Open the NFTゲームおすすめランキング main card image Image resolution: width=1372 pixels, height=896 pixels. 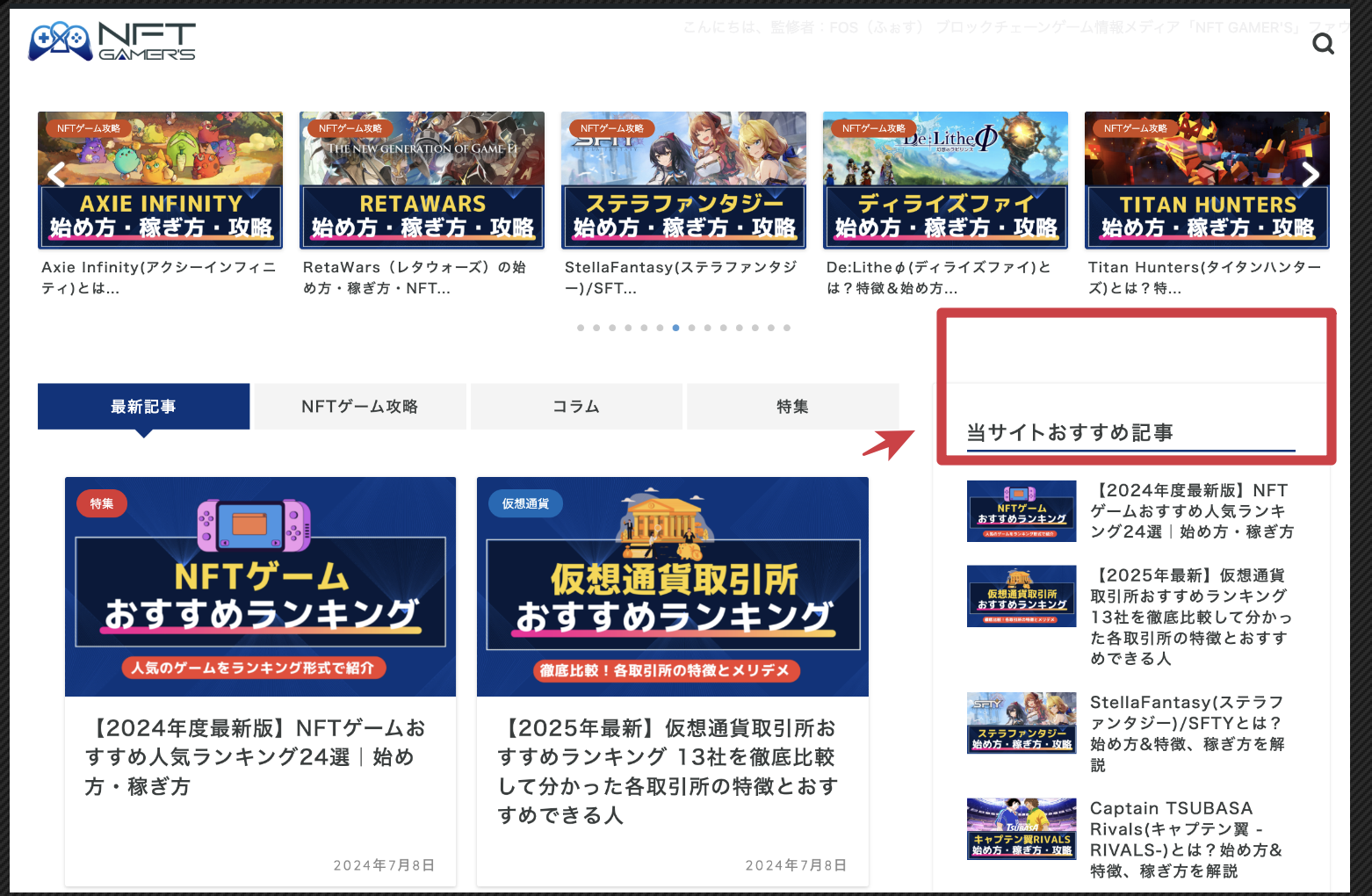(x=260, y=587)
